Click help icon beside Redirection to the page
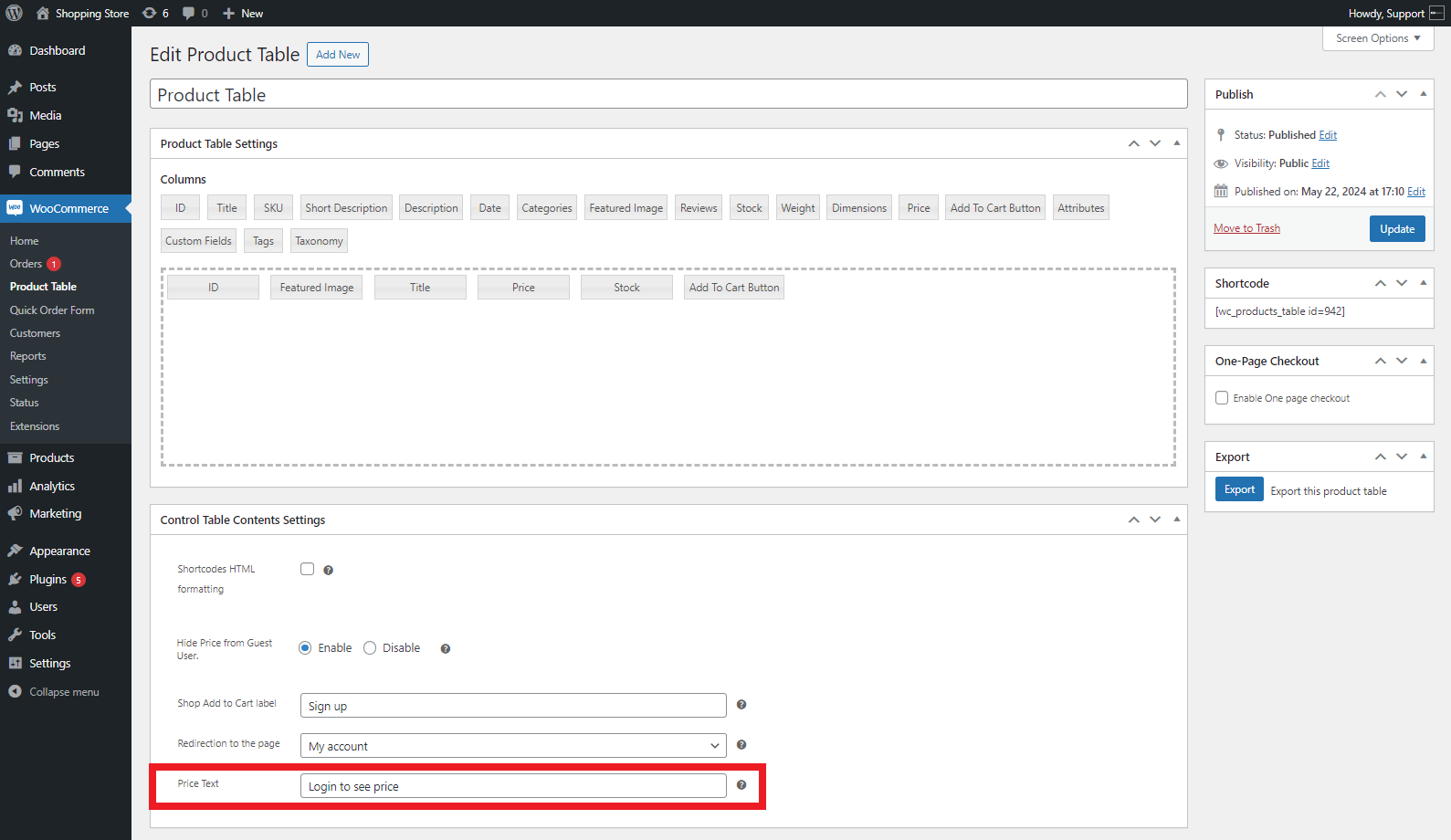Image resolution: width=1451 pixels, height=840 pixels. (x=741, y=745)
